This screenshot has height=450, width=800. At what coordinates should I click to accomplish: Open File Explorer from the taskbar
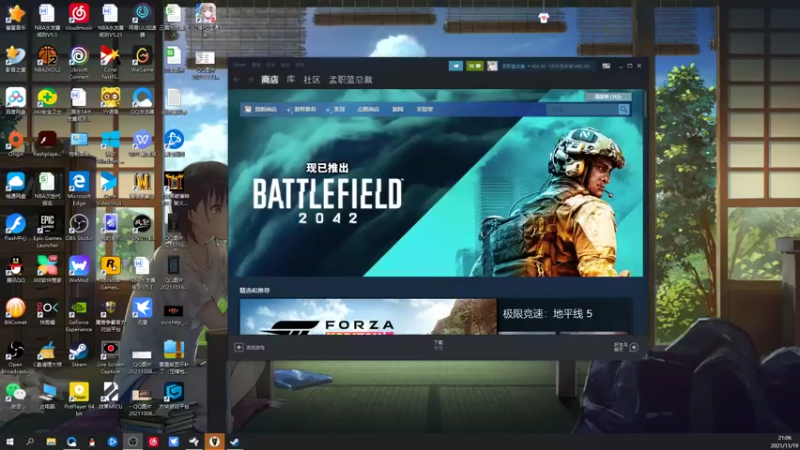coord(51,442)
